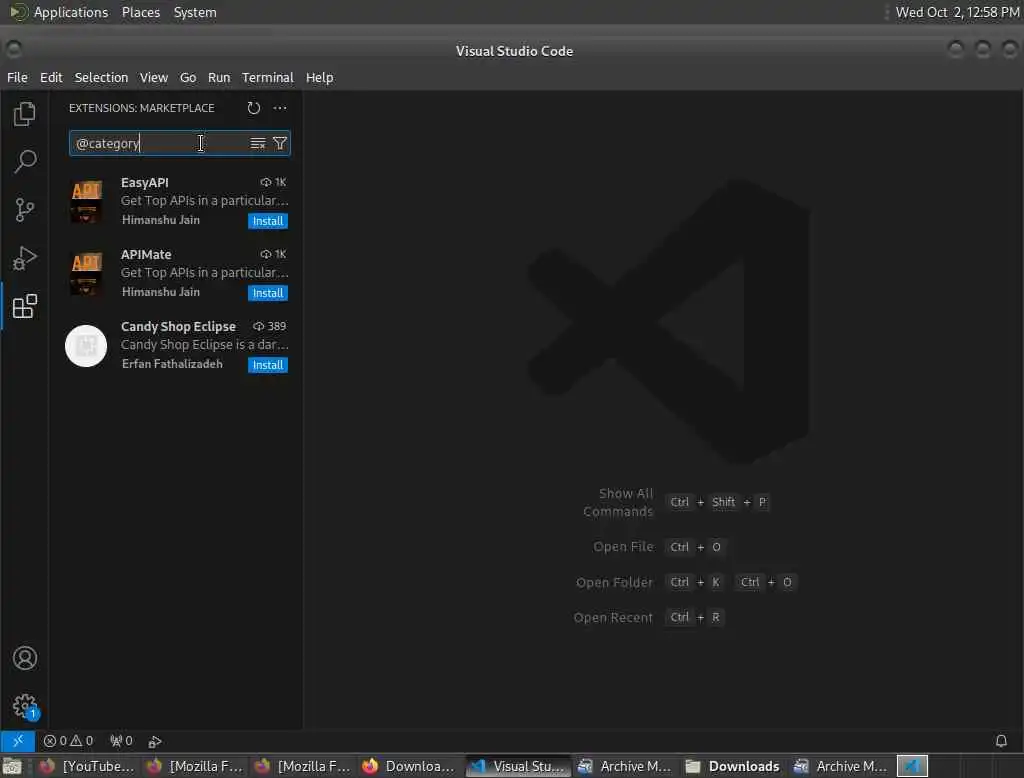Switch to YouTube Firefox taskbar window

pyautogui.click(x=88, y=766)
